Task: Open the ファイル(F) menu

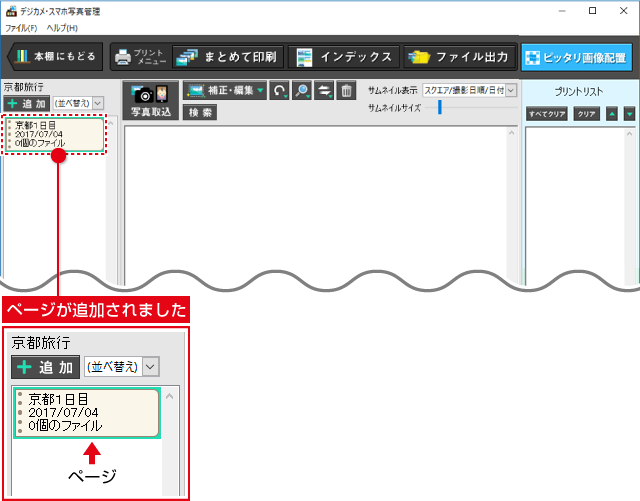Action: (x=21, y=28)
